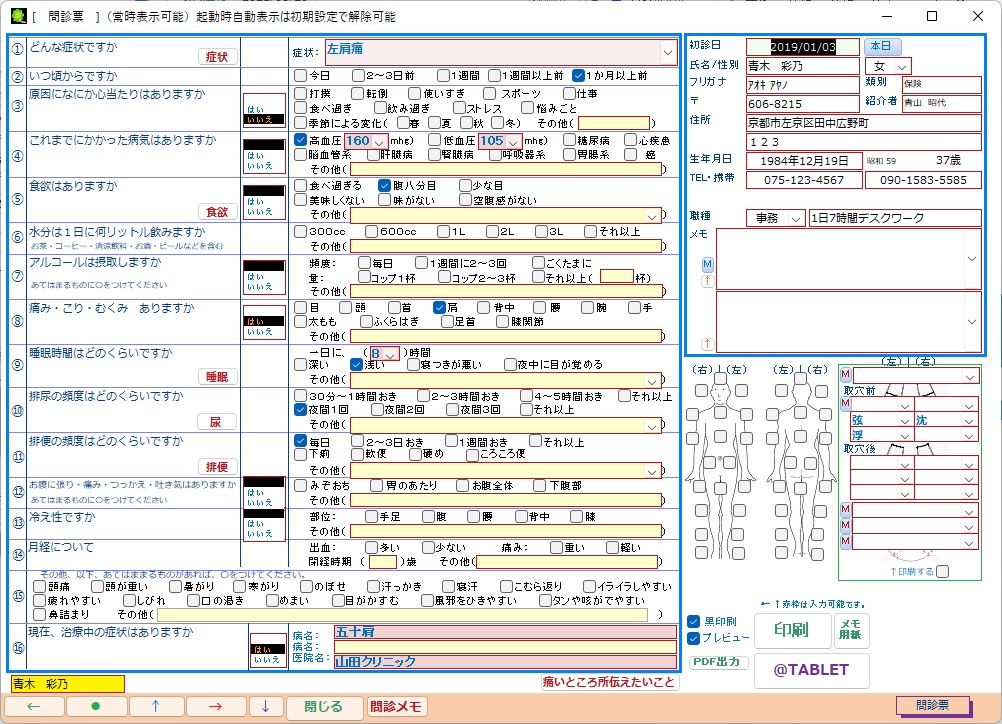
Task: Click the red M icon below 取穴前
Action: tap(845, 403)
